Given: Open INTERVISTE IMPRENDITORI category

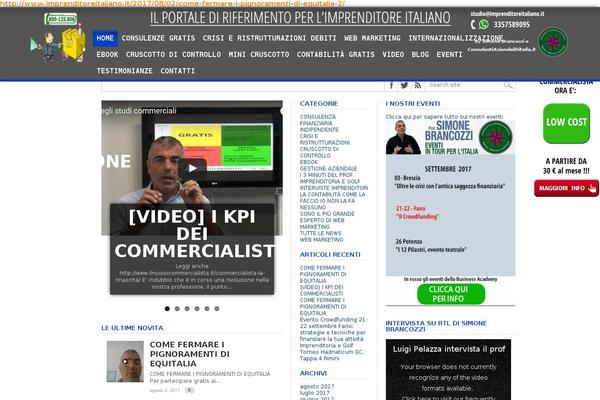Looking at the screenshot, I should pos(334,188).
